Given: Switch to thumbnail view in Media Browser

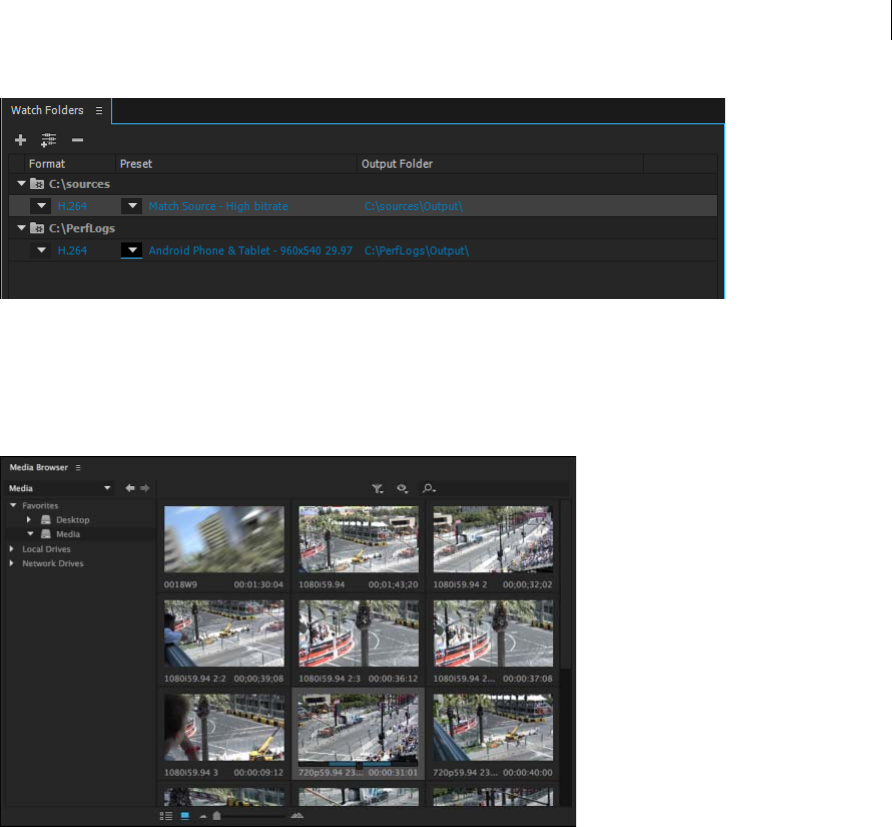Looking at the screenshot, I should click(x=184, y=816).
